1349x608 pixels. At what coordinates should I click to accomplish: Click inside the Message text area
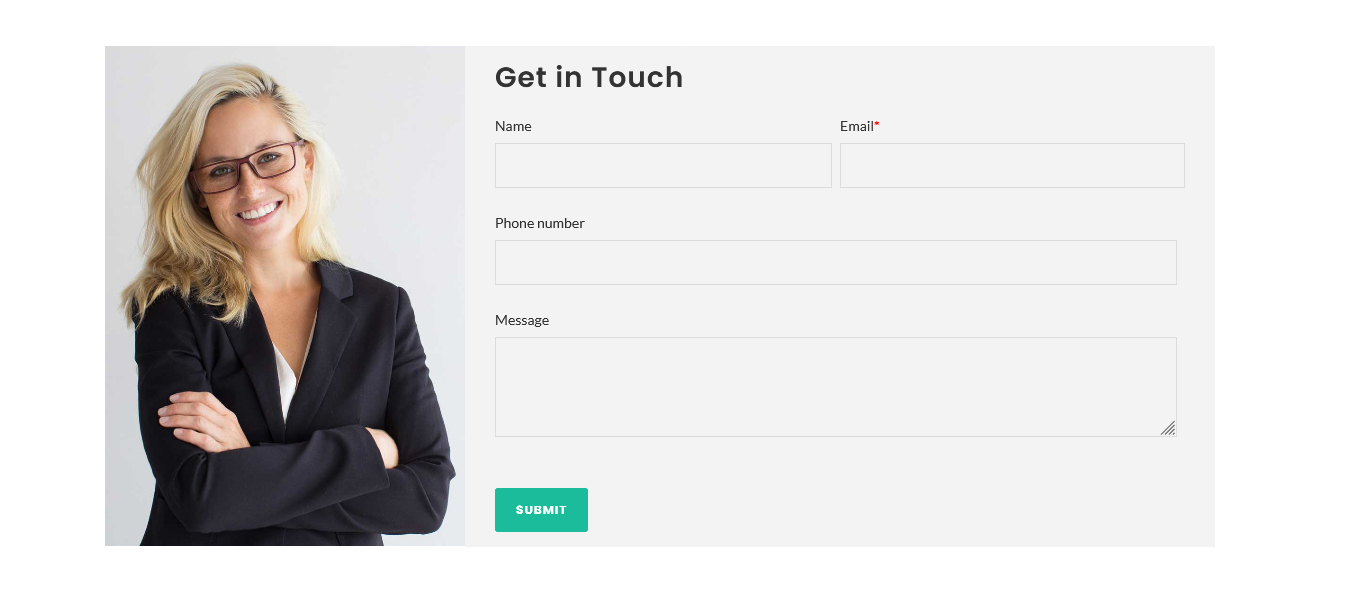pyautogui.click(x=835, y=387)
